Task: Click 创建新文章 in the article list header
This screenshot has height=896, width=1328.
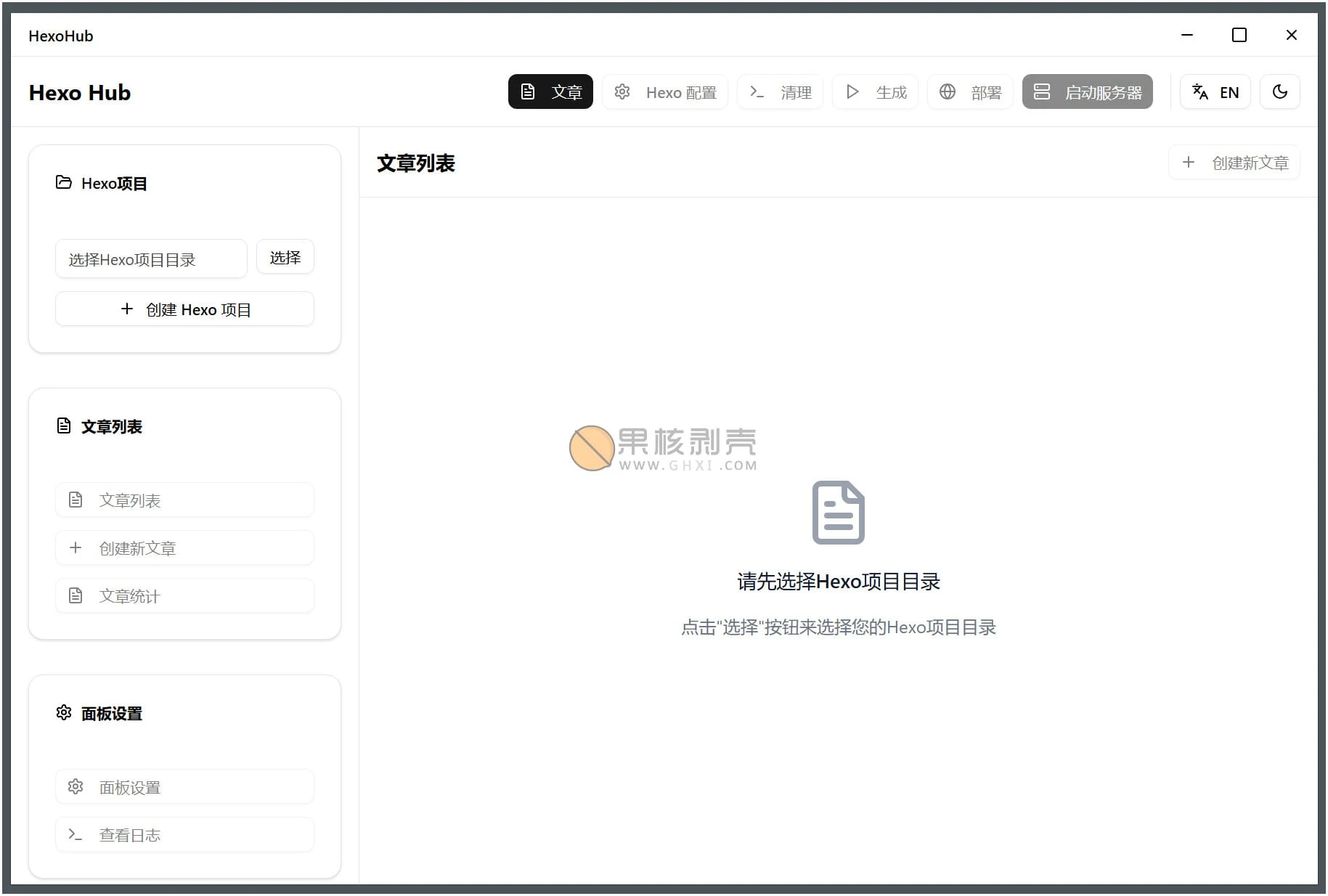Action: pyautogui.click(x=1234, y=163)
